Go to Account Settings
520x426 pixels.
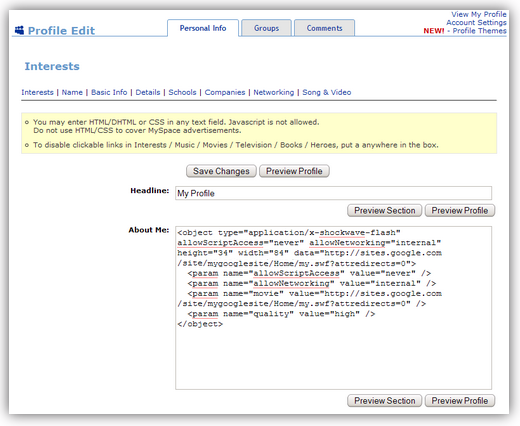[476, 22]
